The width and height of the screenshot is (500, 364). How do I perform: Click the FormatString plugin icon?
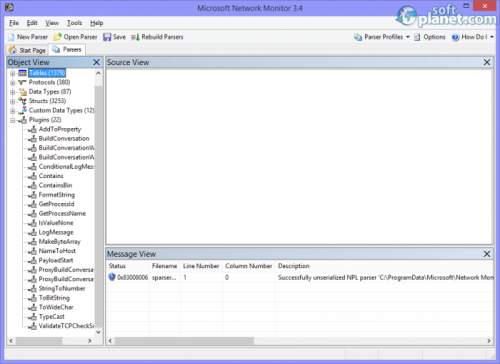[x=32, y=195]
